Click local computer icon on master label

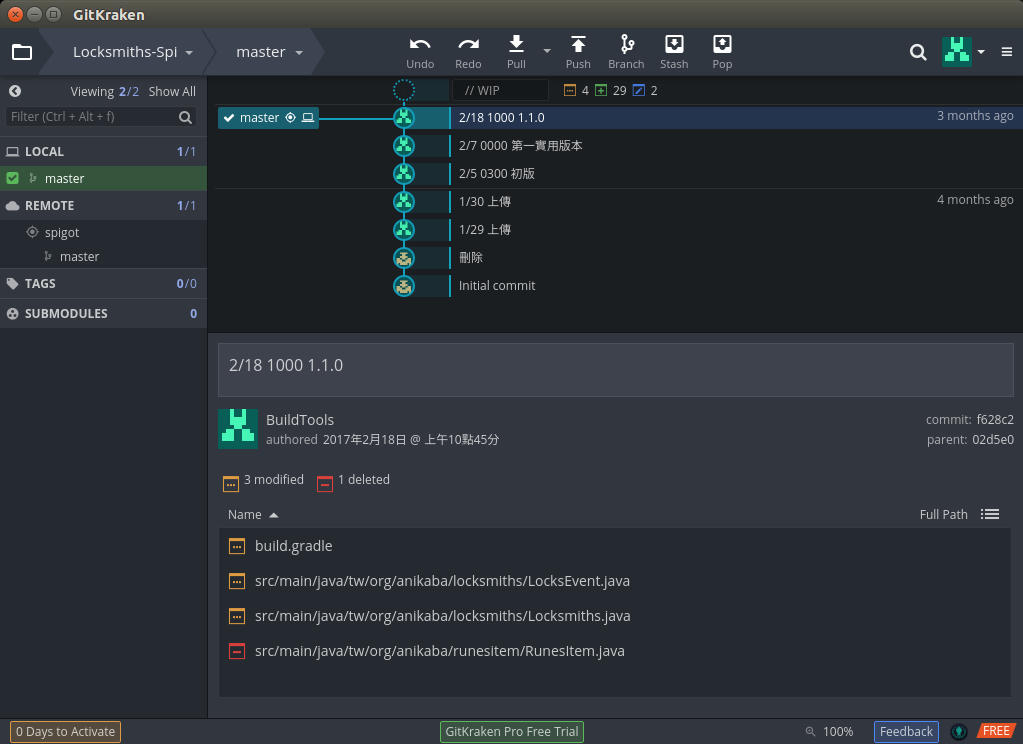308,117
